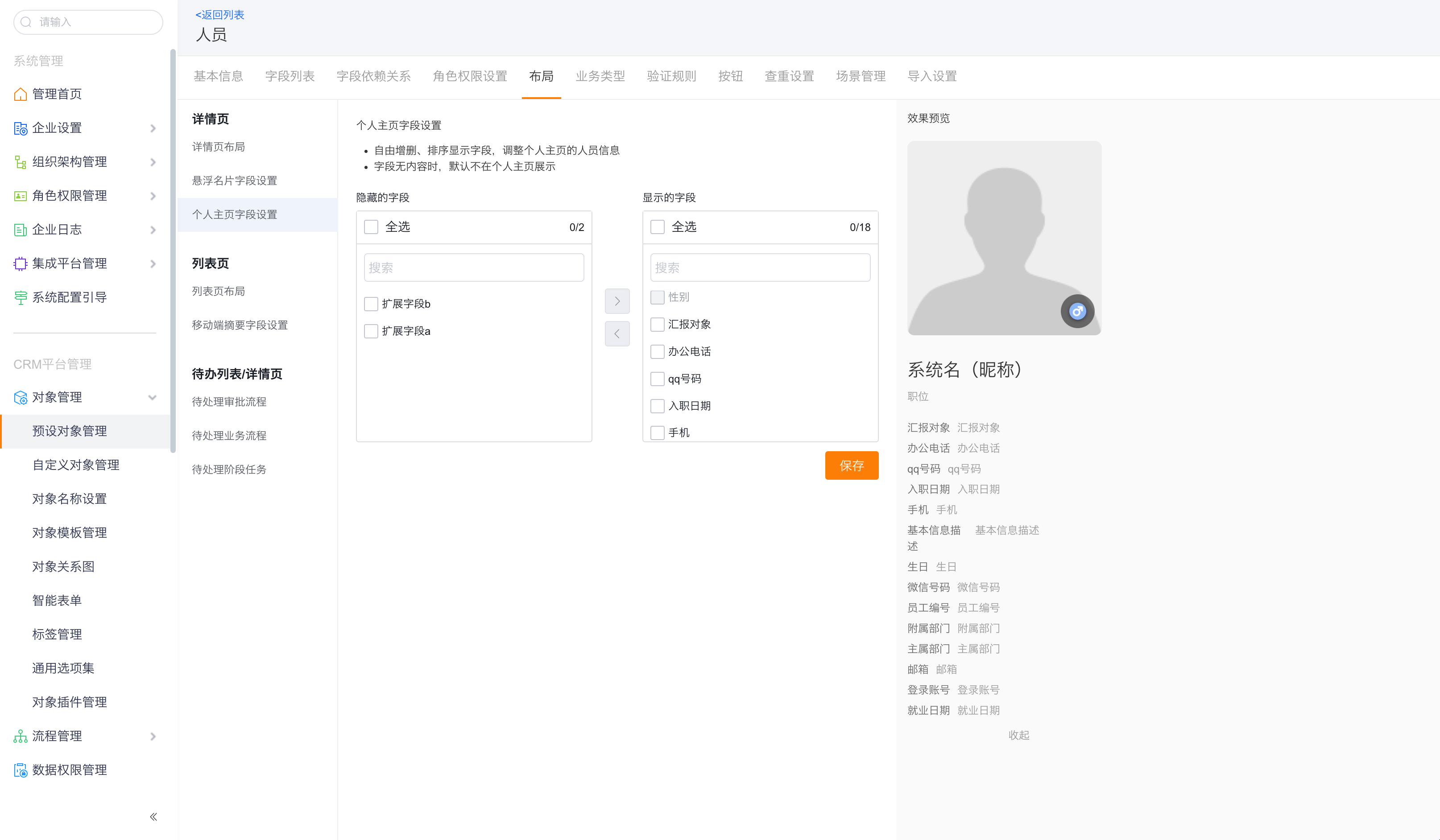Open the 按钮 tab
This screenshot has width=1440, height=840.
pyautogui.click(x=730, y=76)
